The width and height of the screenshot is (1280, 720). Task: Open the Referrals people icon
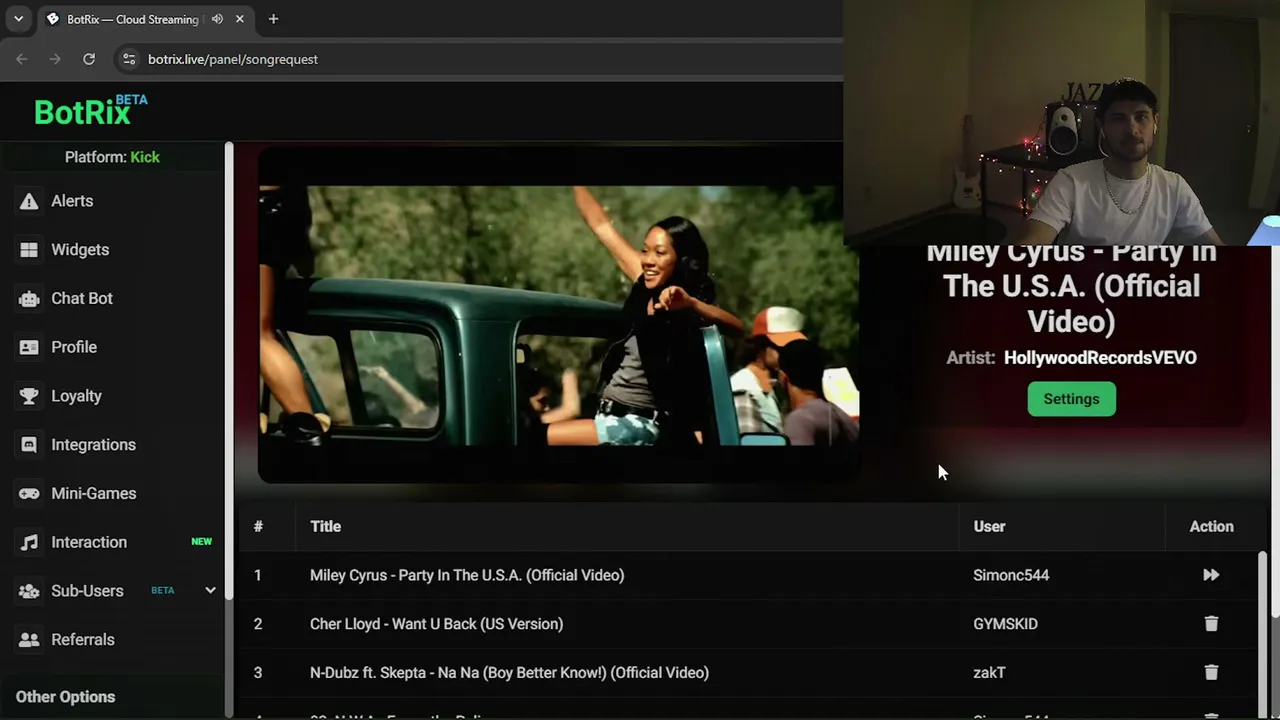tap(29, 640)
